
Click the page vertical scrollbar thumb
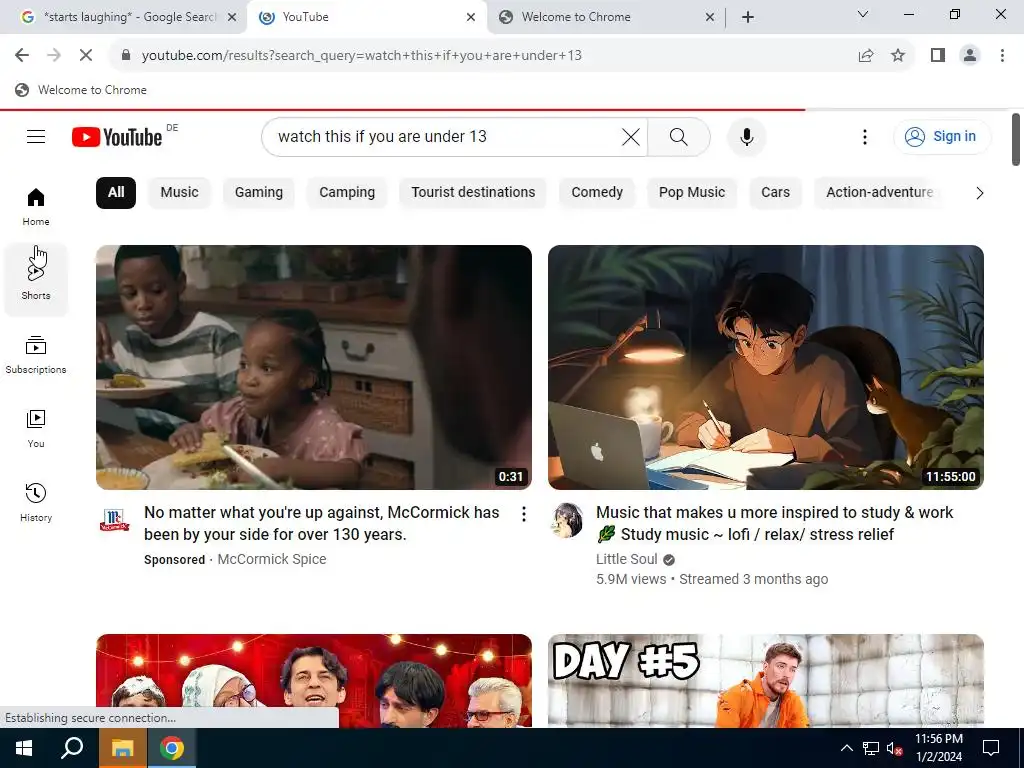1016,139
